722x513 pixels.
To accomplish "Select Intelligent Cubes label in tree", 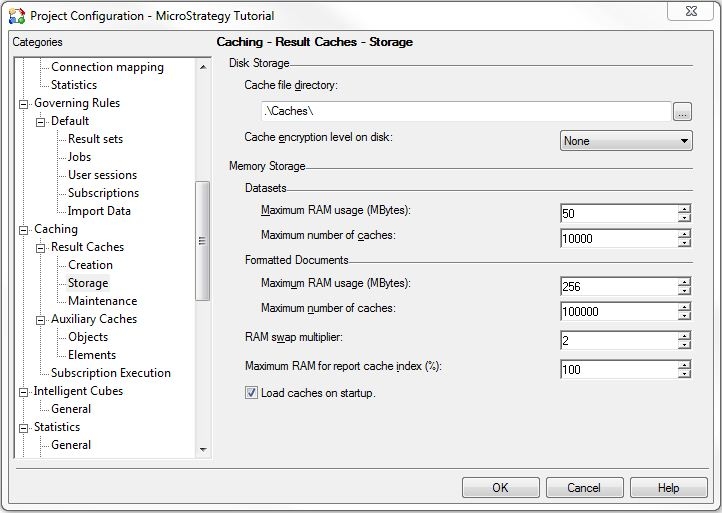I will tap(78, 391).
